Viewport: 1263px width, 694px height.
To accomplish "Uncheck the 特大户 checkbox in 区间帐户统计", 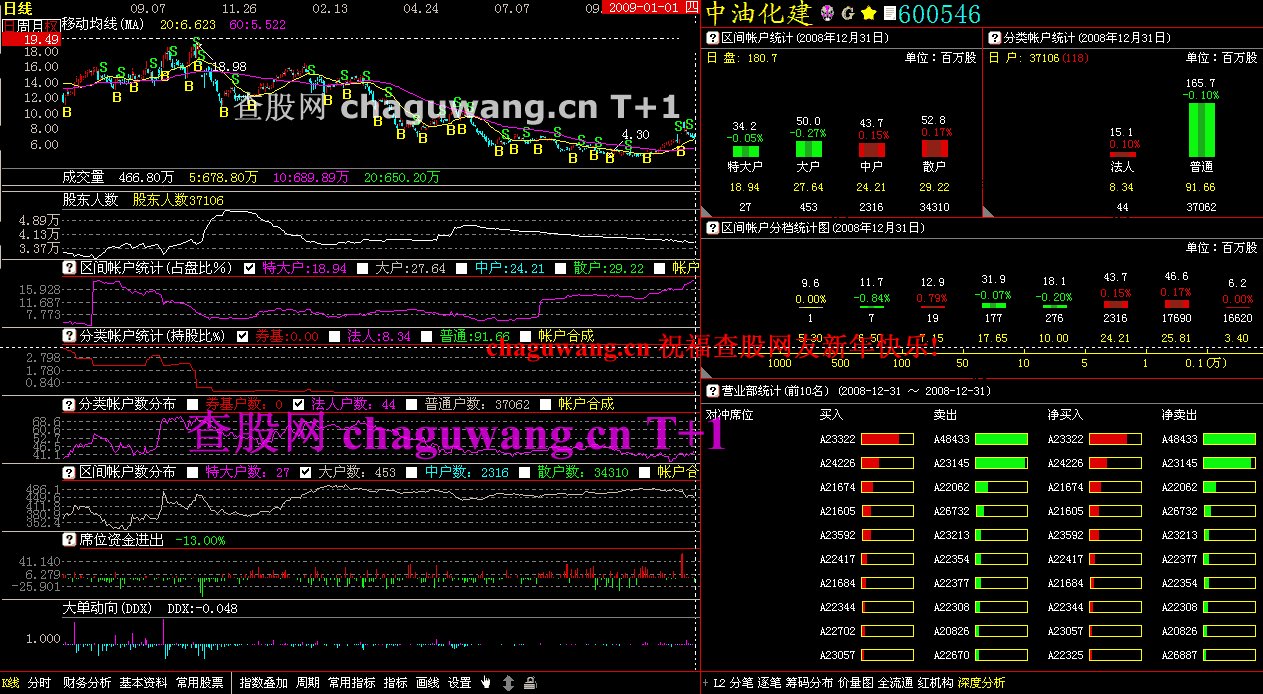I will tap(250, 268).
